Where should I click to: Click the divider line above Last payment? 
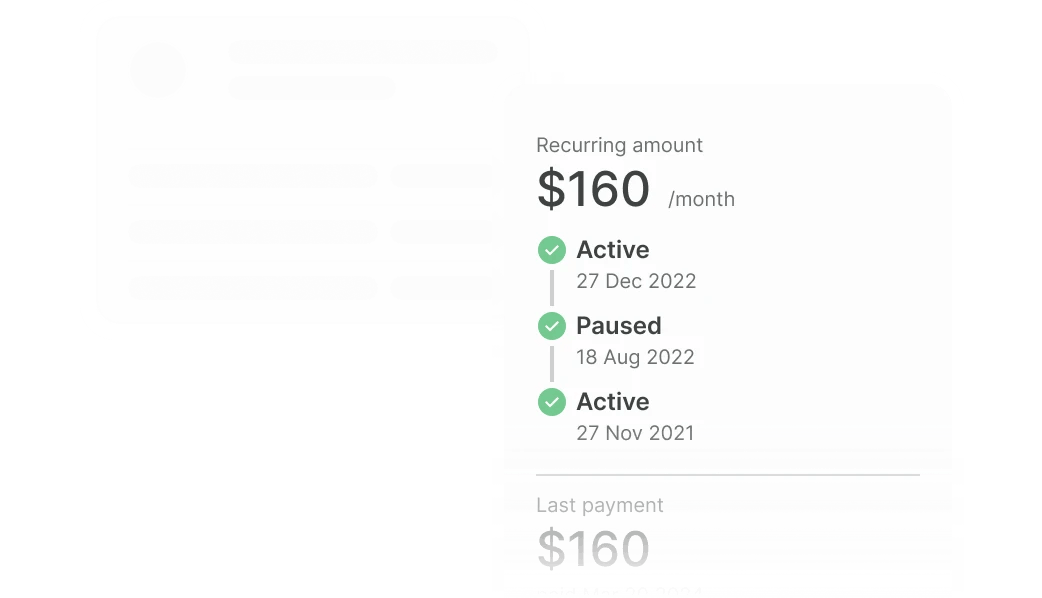pyautogui.click(x=727, y=474)
